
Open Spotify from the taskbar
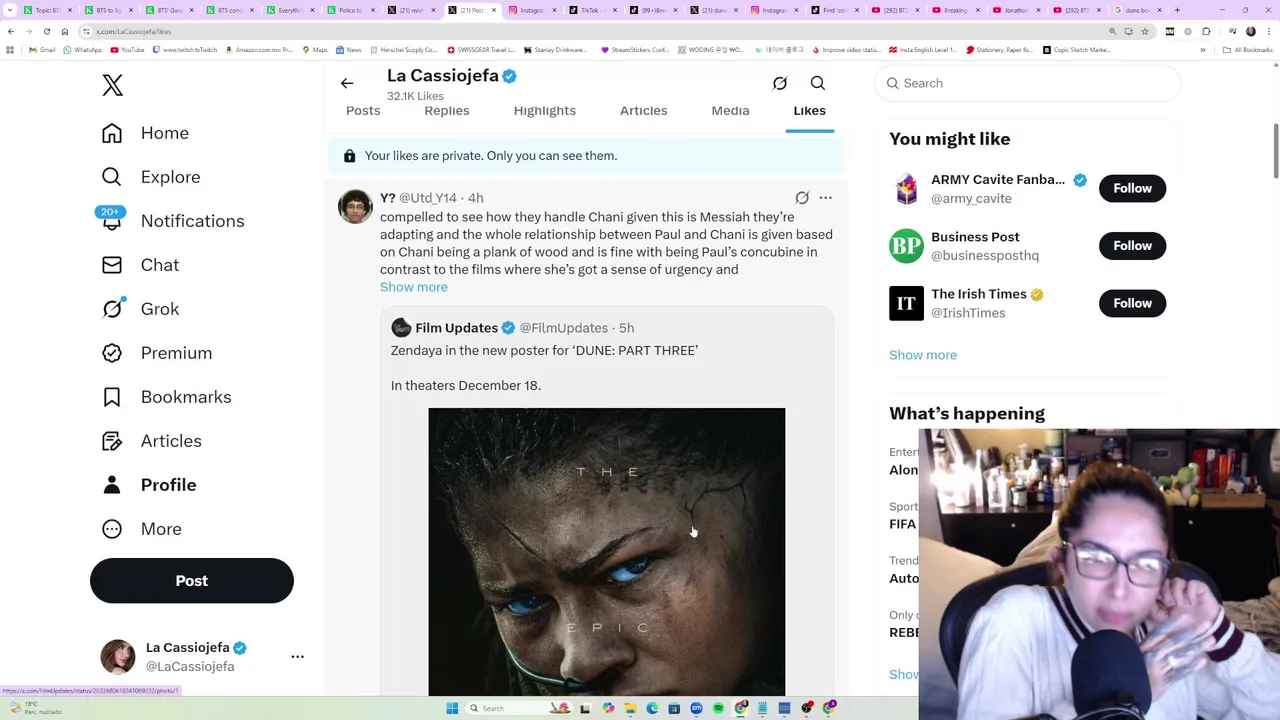coord(718,708)
